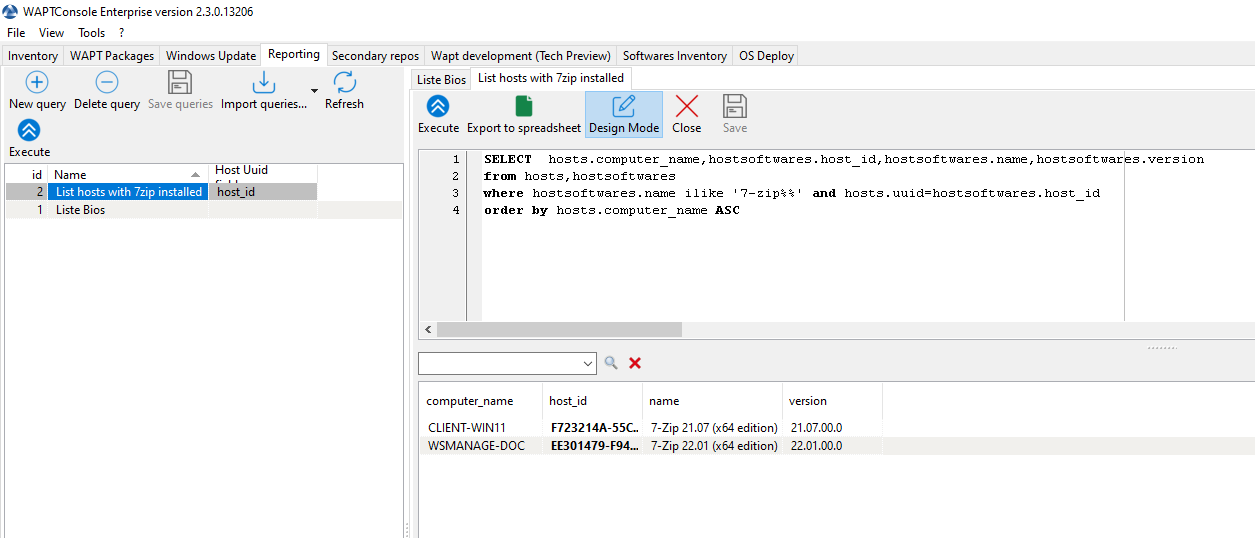Click the Delete query icon

pyautogui.click(x=106, y=84)
